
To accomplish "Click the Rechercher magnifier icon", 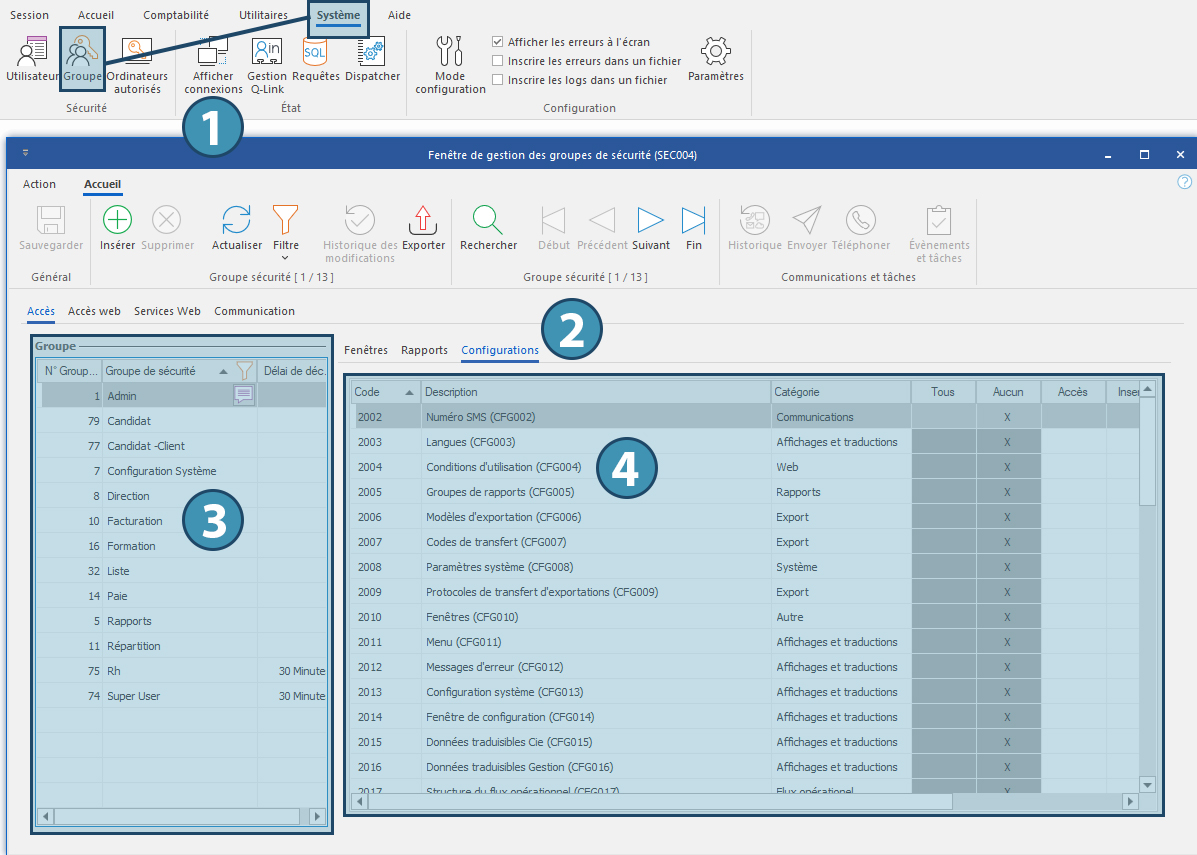I will [488, 220].
